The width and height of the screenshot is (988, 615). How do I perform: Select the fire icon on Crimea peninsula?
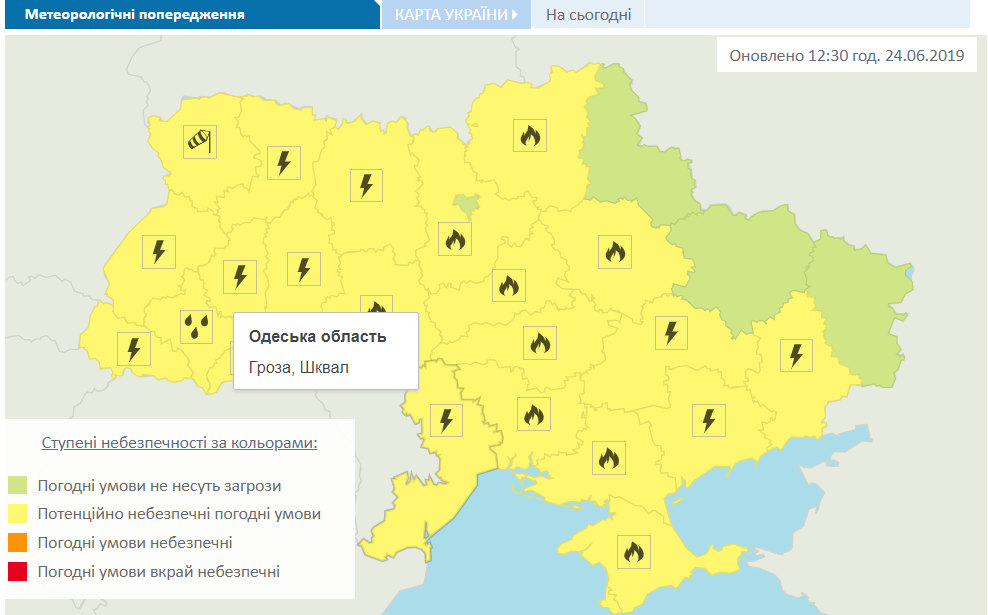point(634,552)
